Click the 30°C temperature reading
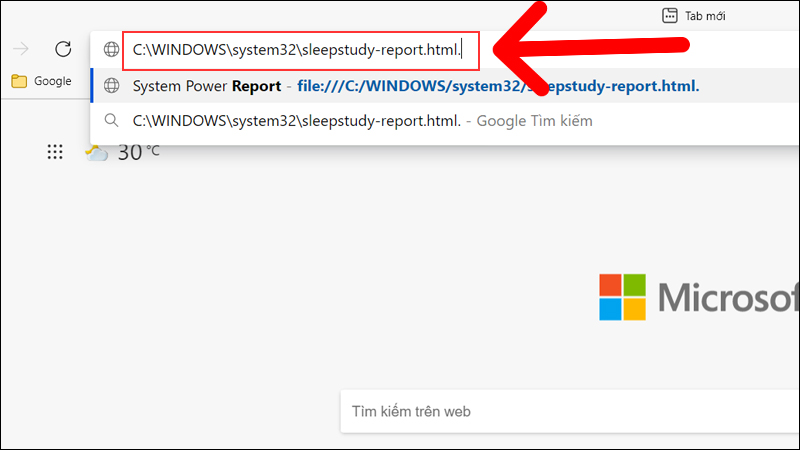This screenshot has height=450, width=800. pyautogui.click(x=138, y=152)
